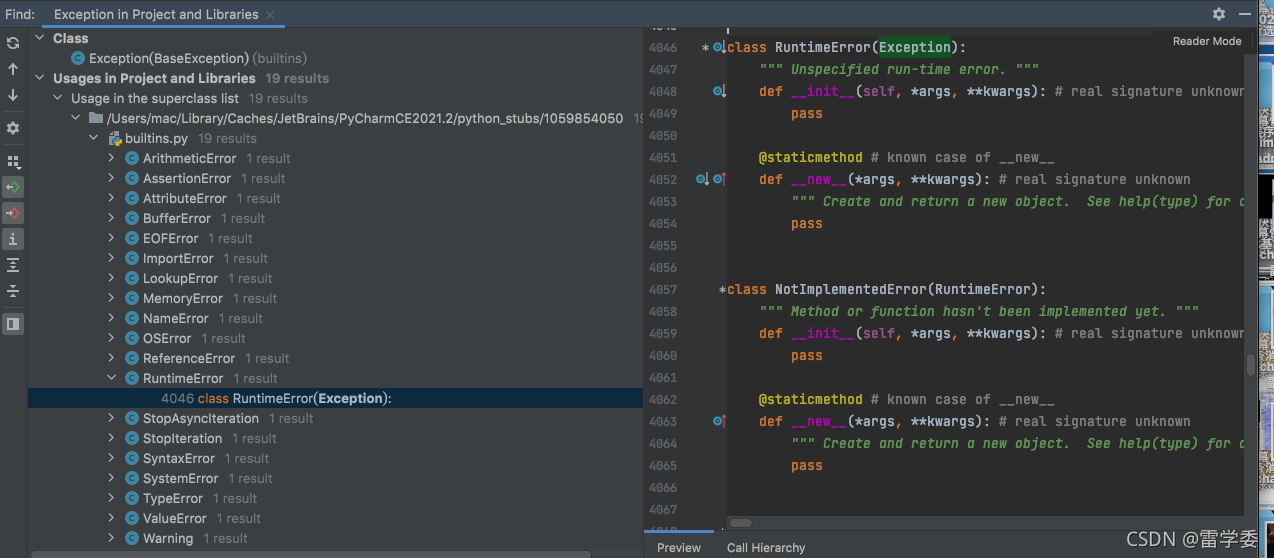Click class icon beside Warning

pos(131,538)
